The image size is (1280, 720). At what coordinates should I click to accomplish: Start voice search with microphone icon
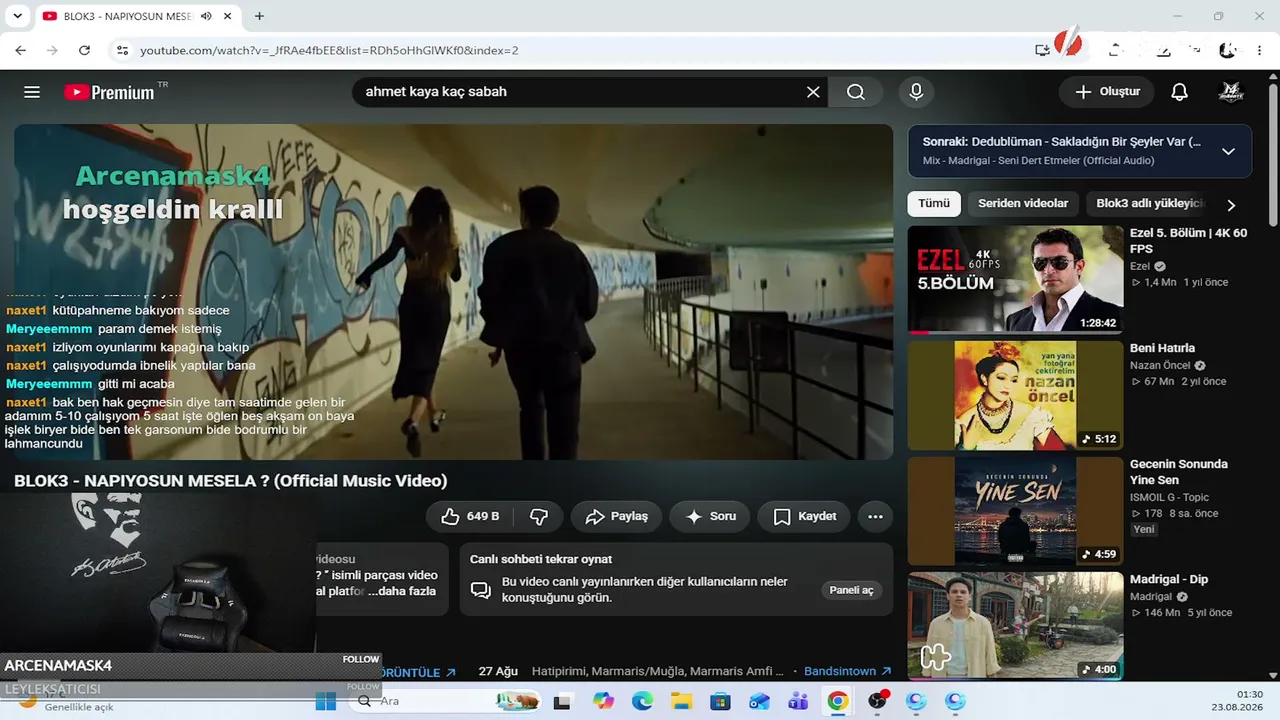click(916, 92)
